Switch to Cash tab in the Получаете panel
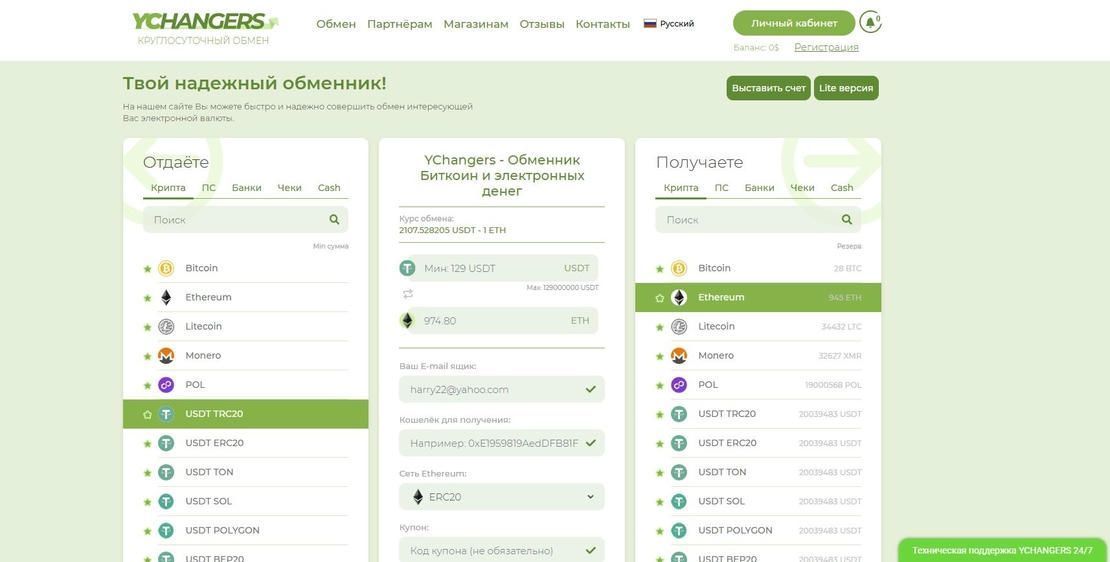Viewport: 1110px width, 562px height. (x=842, y=188)
